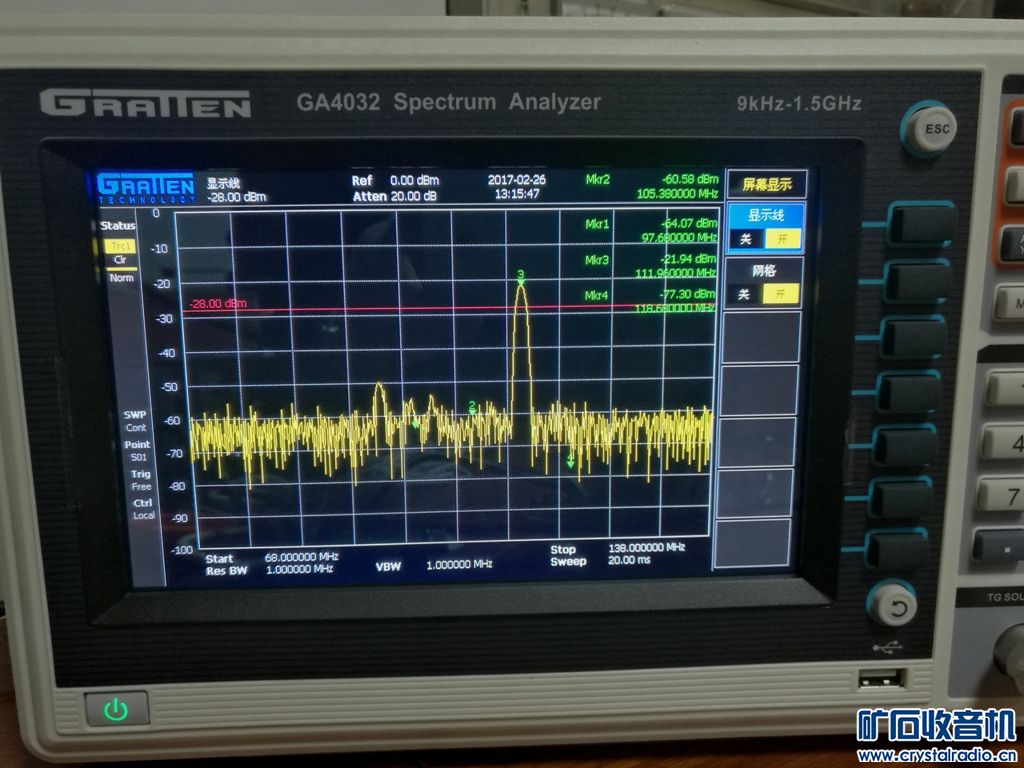
Task: Click the GA4032 Spectrum Analyzer model label
Action: tap(449, 103)
